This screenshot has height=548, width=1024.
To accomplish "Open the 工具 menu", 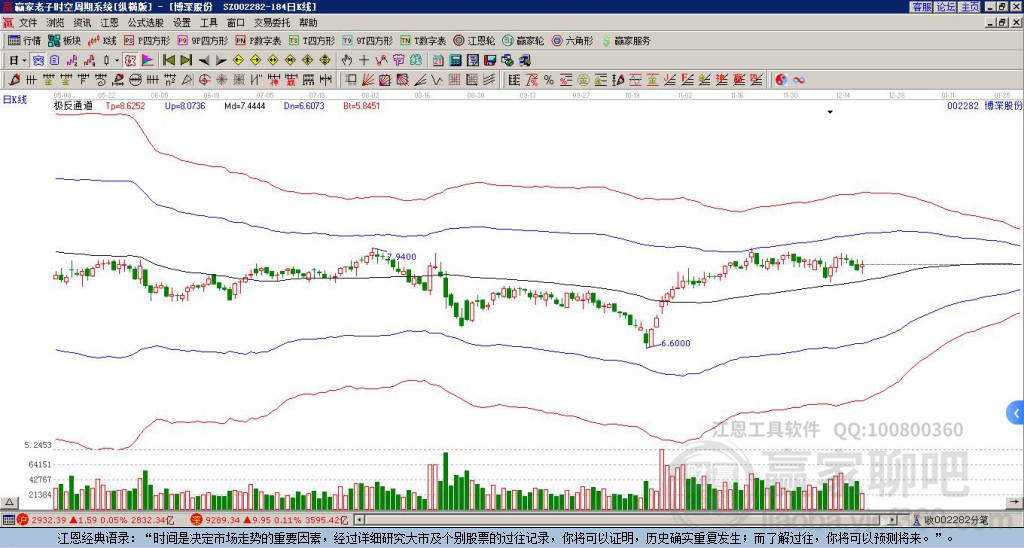I will (209, 23).
